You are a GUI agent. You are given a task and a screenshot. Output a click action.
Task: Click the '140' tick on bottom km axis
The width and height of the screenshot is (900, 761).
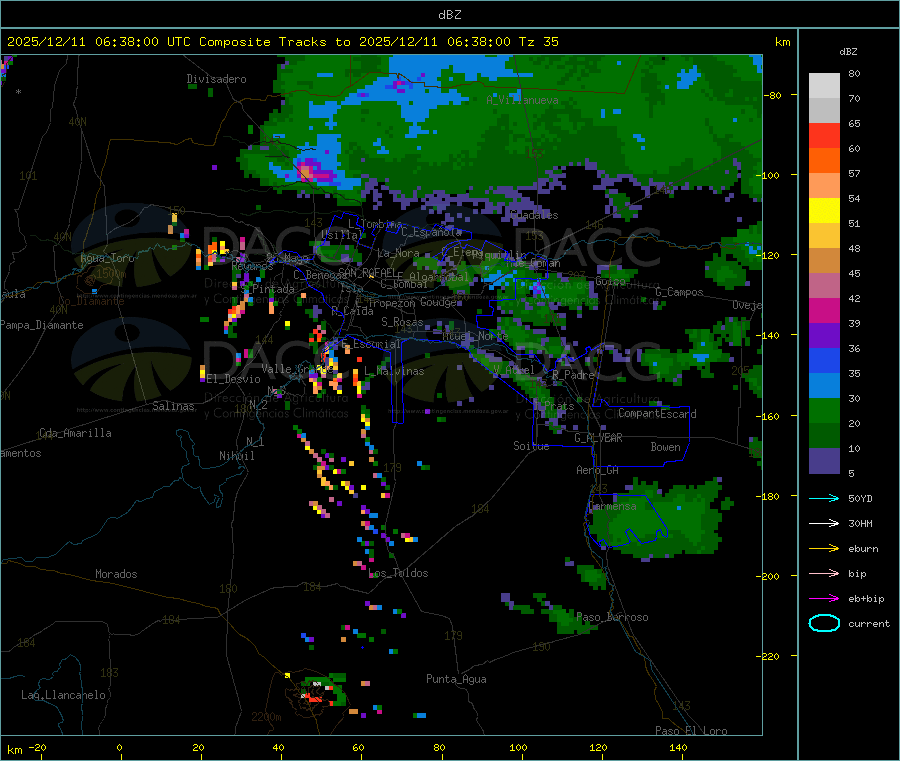[678, 747]
